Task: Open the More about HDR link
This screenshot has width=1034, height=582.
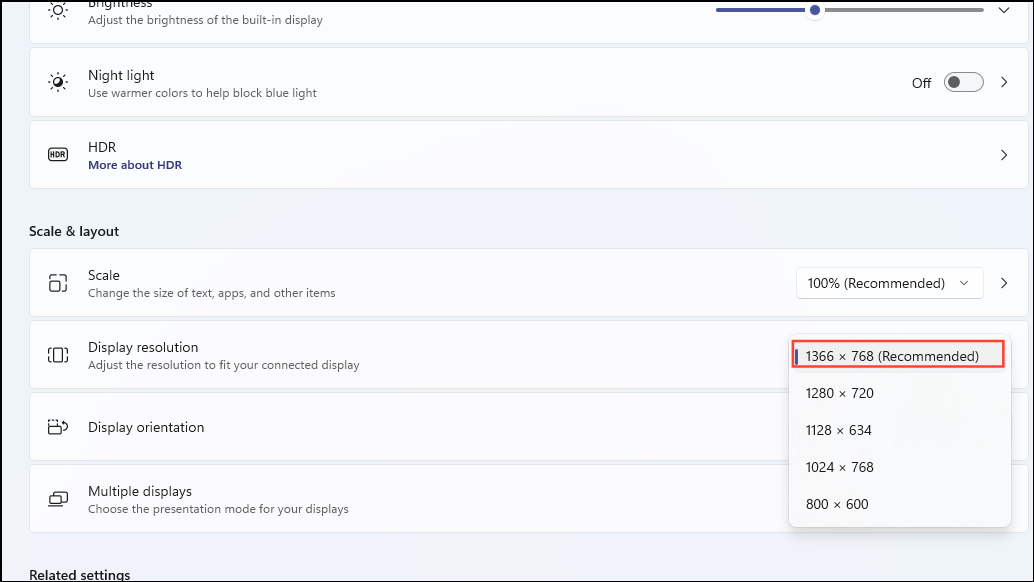Action: click(134, 164)
